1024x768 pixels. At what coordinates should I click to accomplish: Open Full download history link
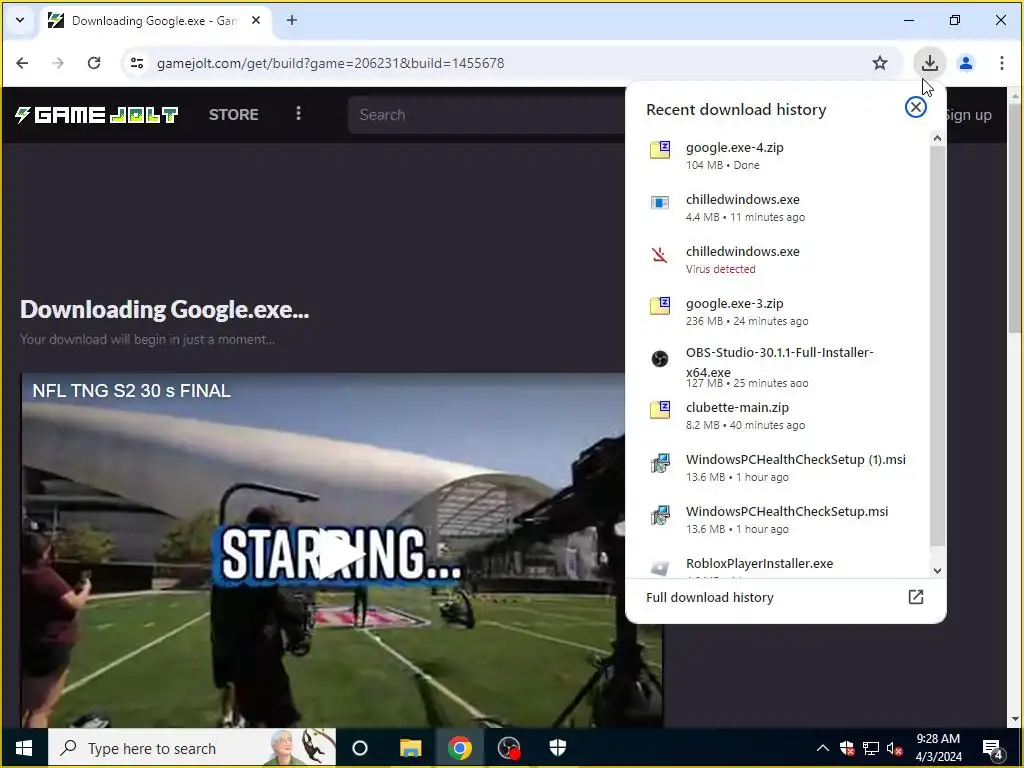[710, 598]
